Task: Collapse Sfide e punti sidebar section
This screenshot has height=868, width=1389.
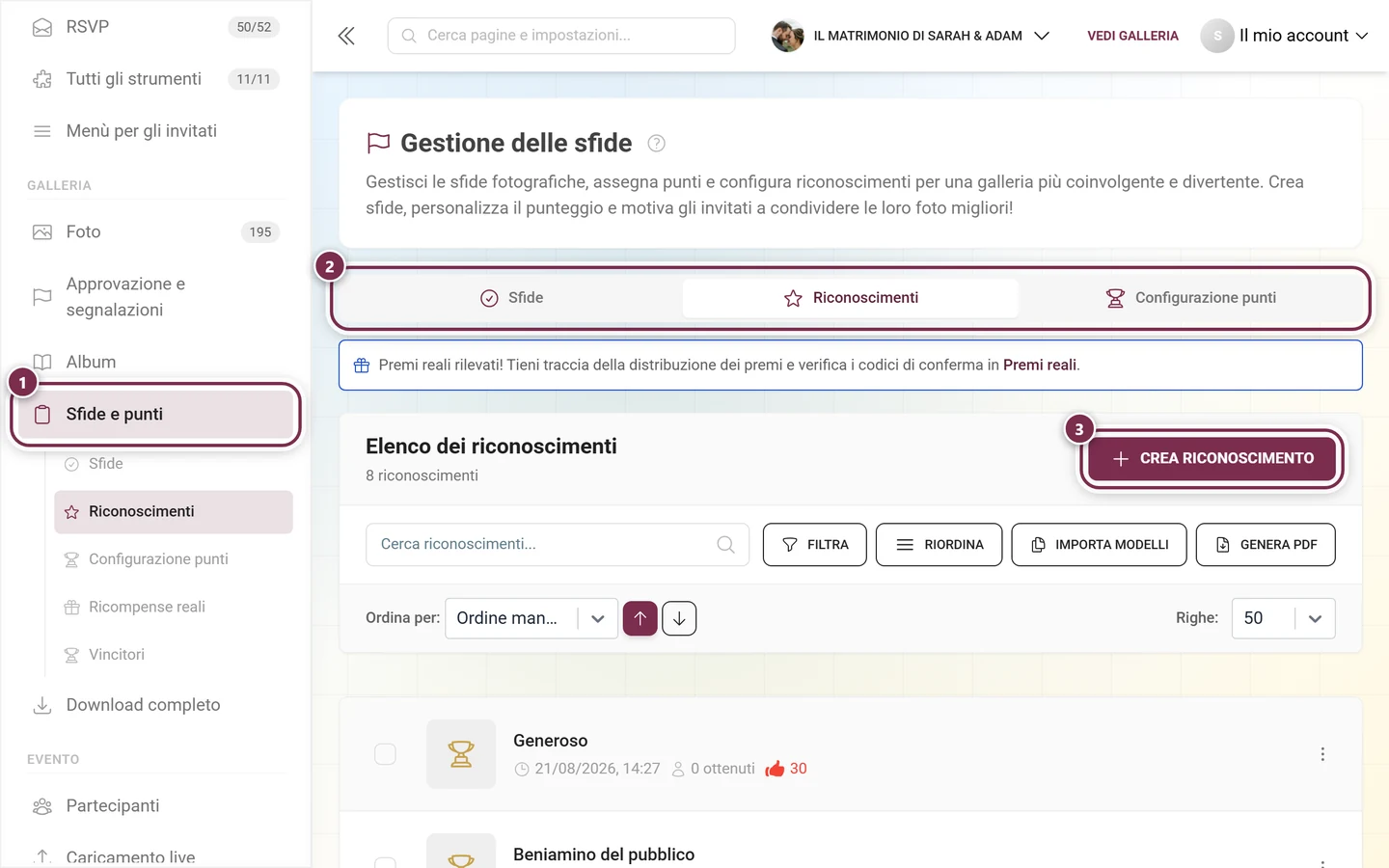Action: pos(155,415)
